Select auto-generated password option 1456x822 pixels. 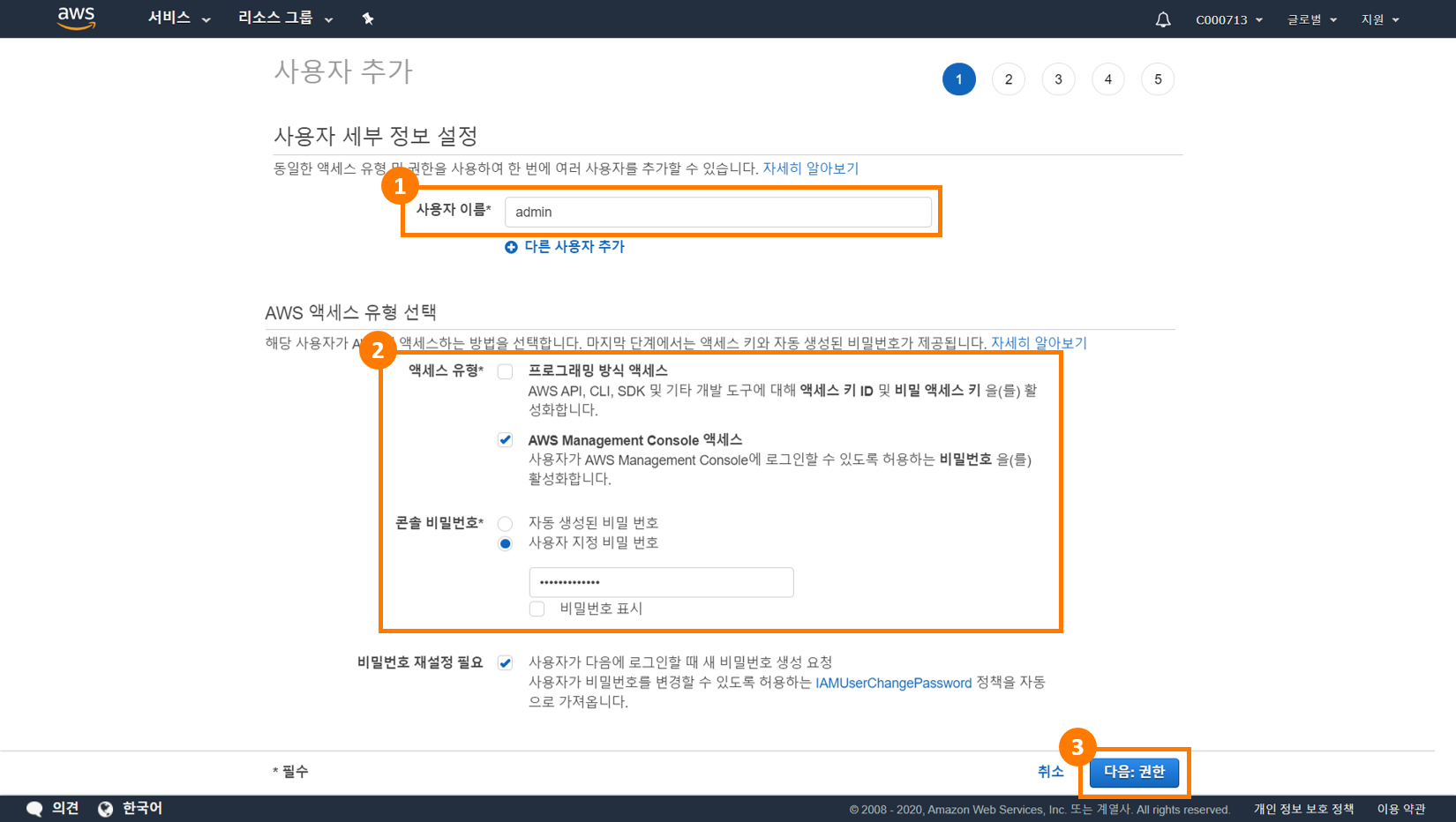click(x=505, y=524)
